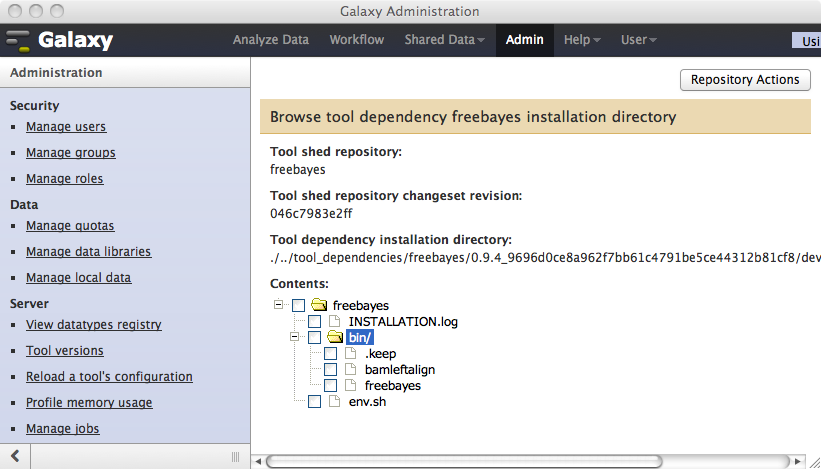Open the Manage data libraries link
The image size is (821, 469).
click(x=88, y=252)
